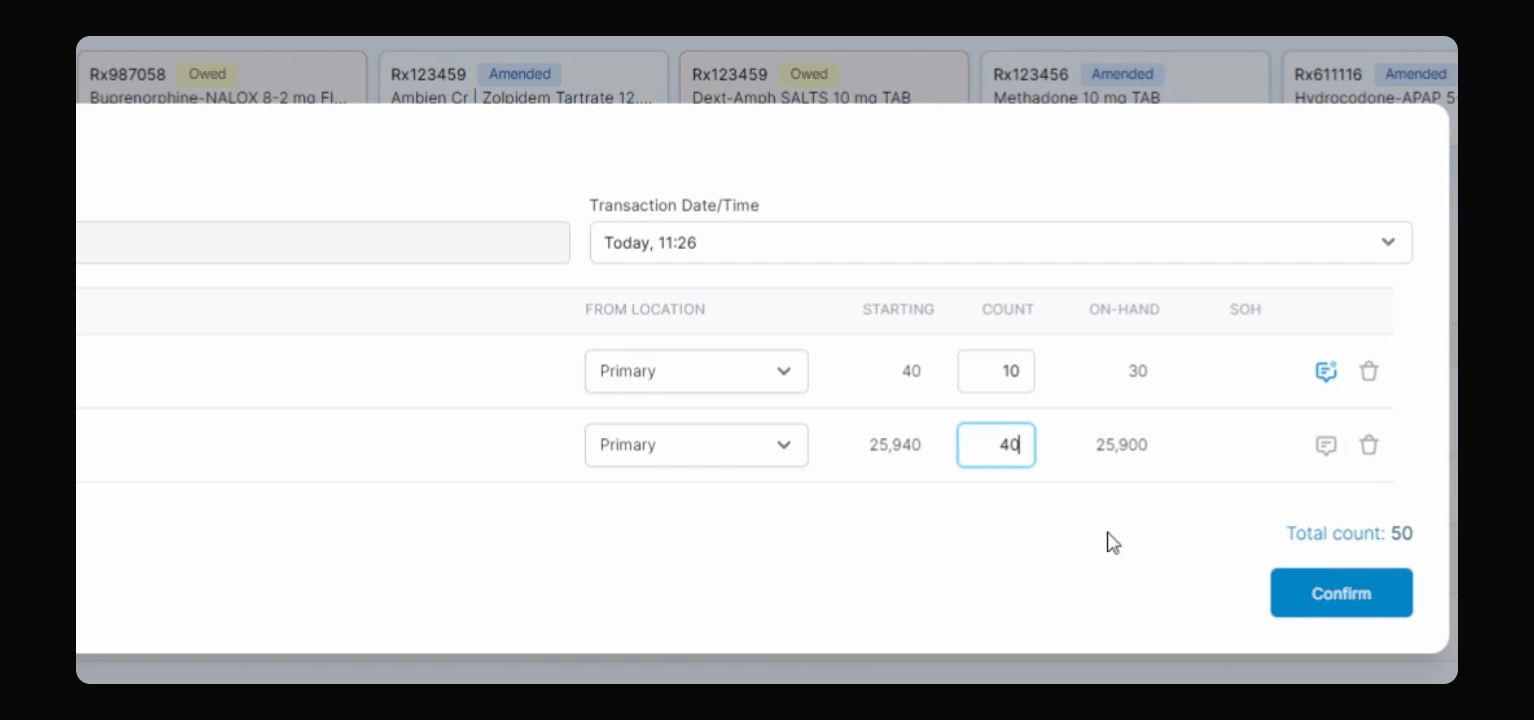Open the Rx123456 Methadone prescription card

[x=1125, y=79]
